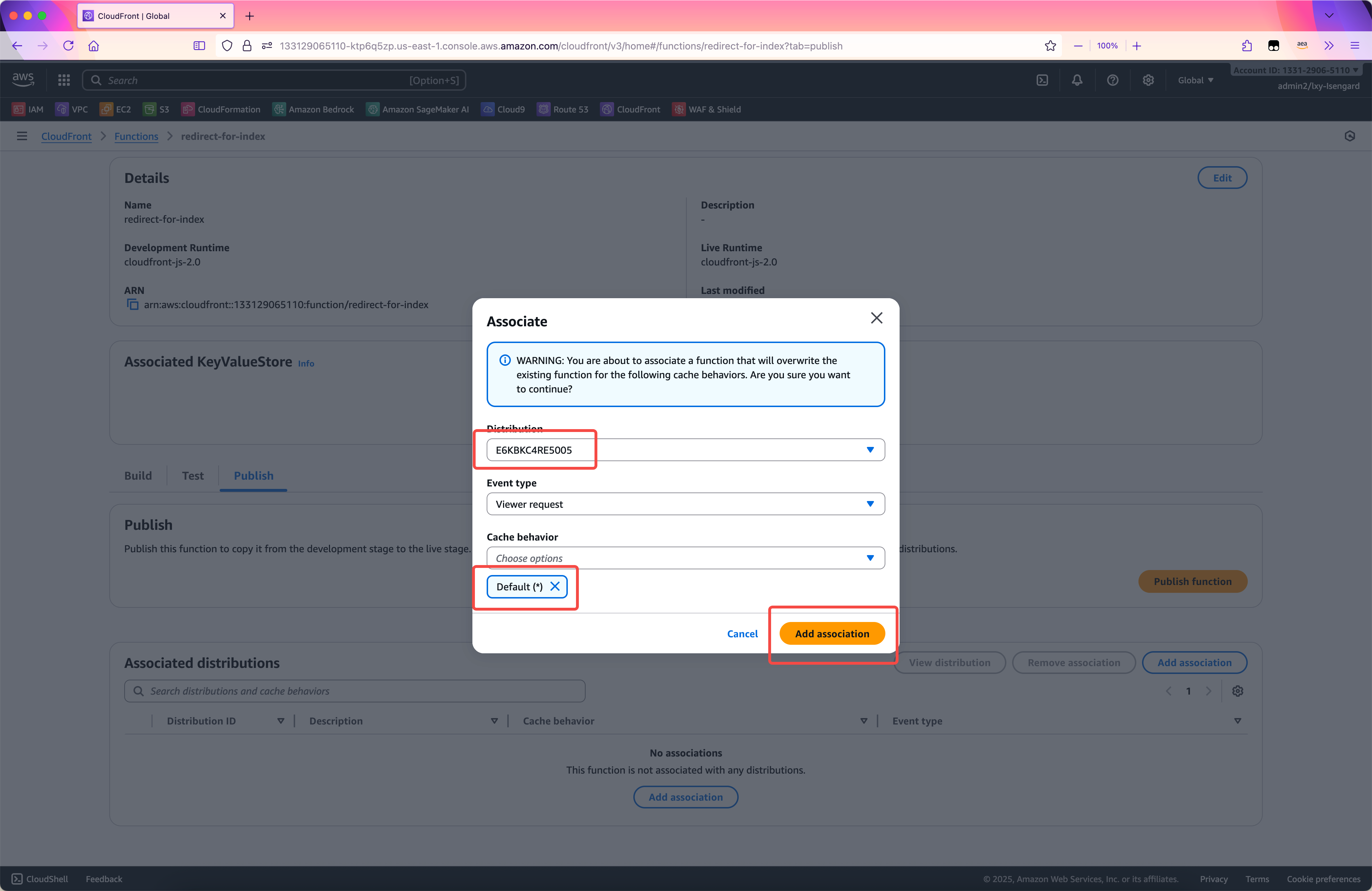Copy the function ARN

[x=132, y=304]
